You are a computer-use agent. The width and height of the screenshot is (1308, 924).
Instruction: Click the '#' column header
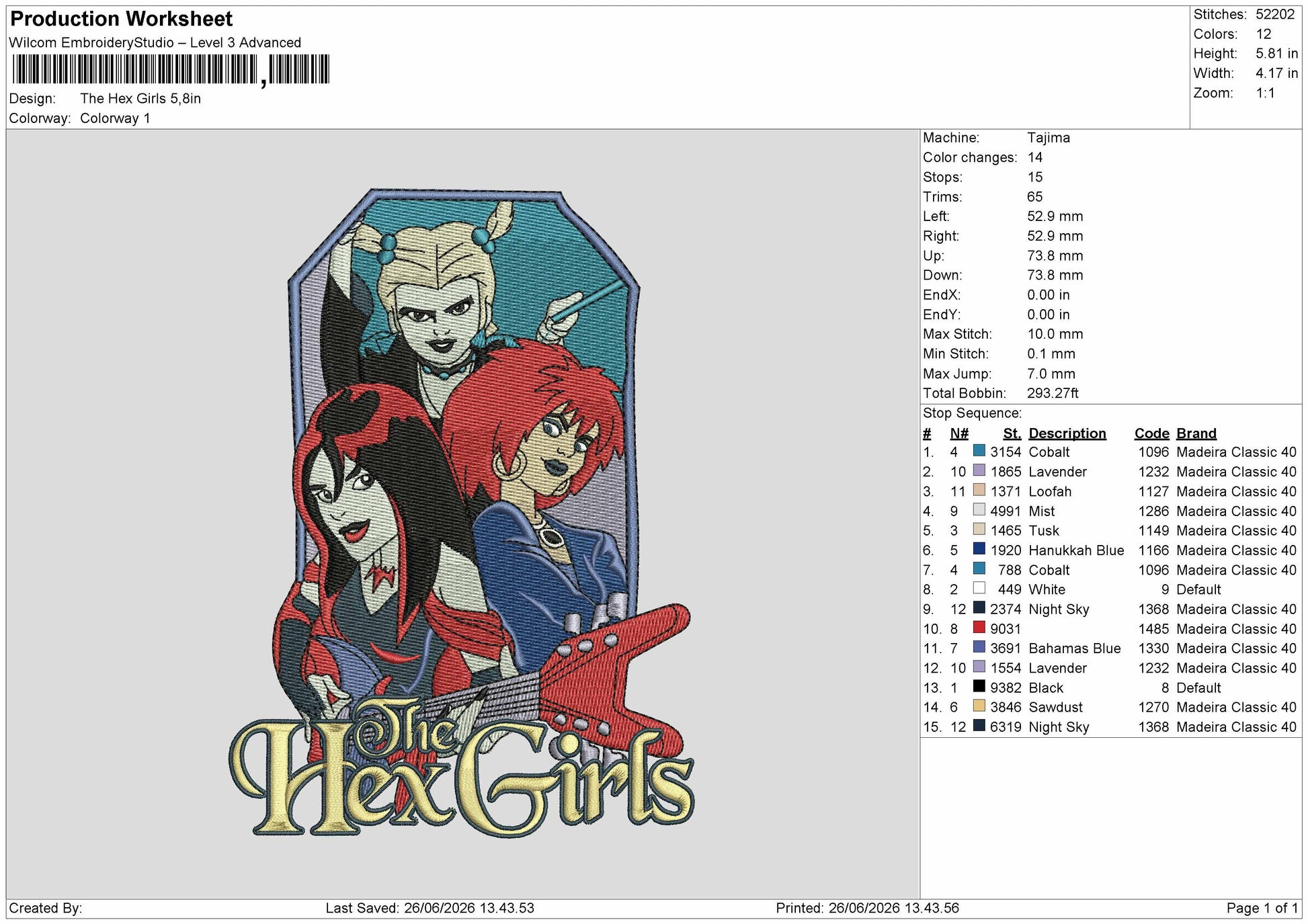click(x=928, y=433)
